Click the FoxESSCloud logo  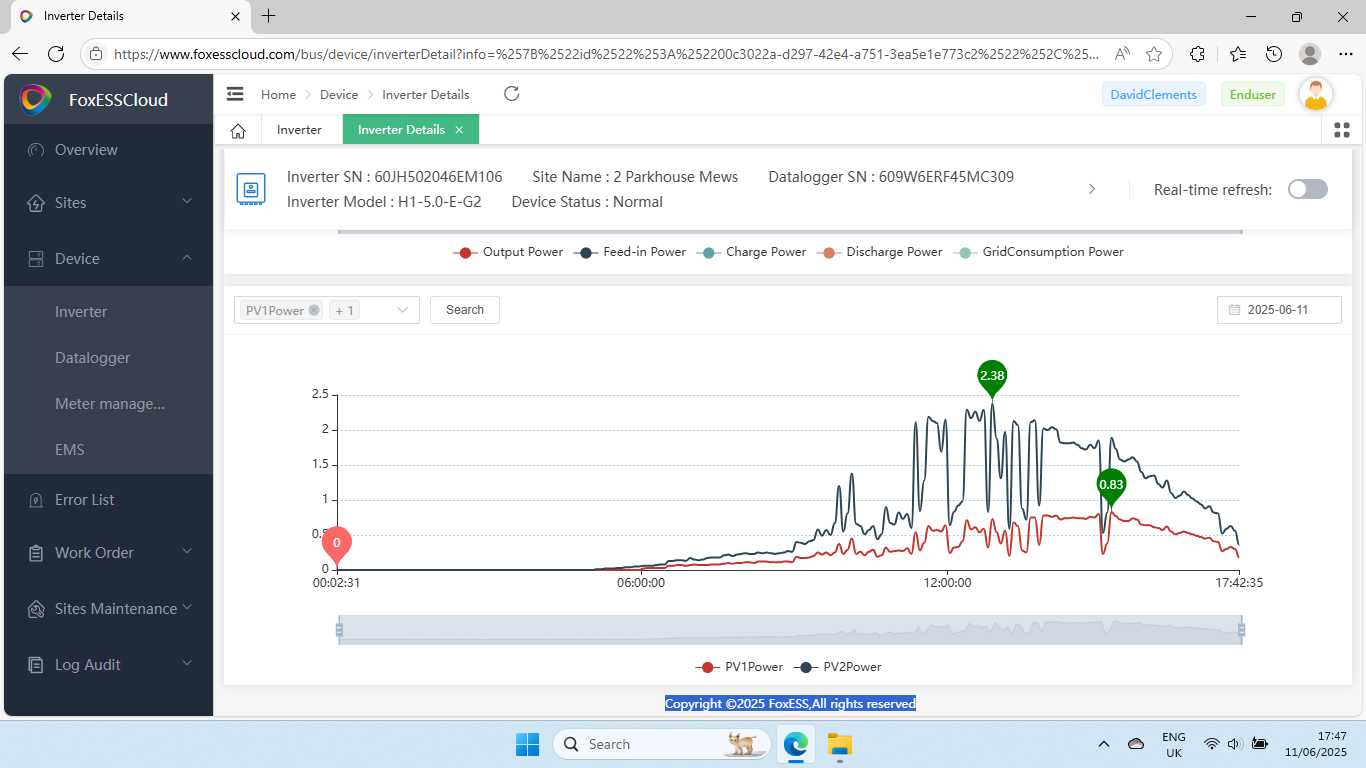[x=36, y=99]
